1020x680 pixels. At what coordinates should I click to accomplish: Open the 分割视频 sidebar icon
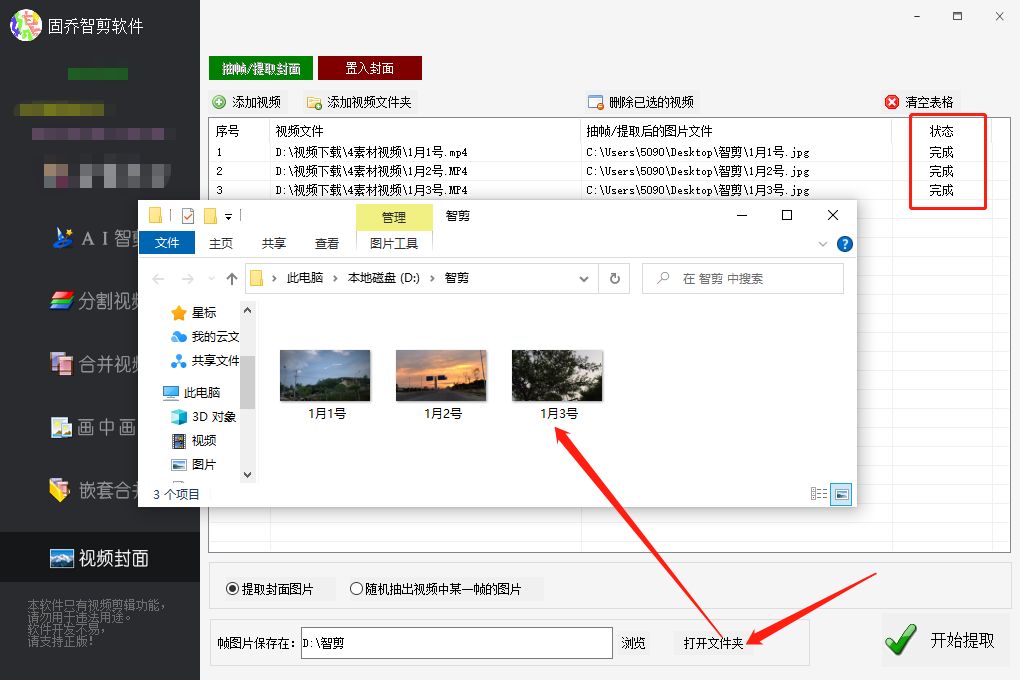click(x=62, y=301)
